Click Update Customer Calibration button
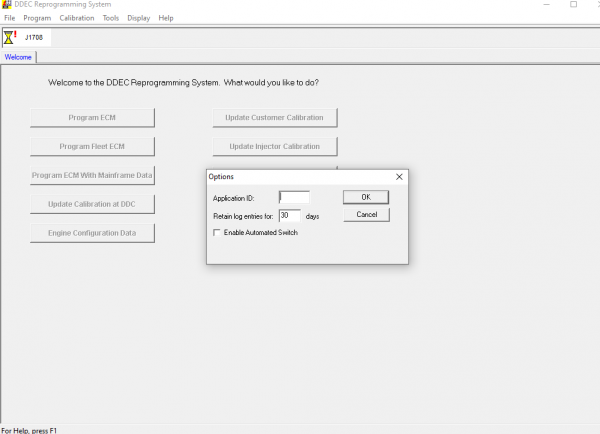Image resolution: width=600 pixels, height=434 pixels. coord(275,117)
